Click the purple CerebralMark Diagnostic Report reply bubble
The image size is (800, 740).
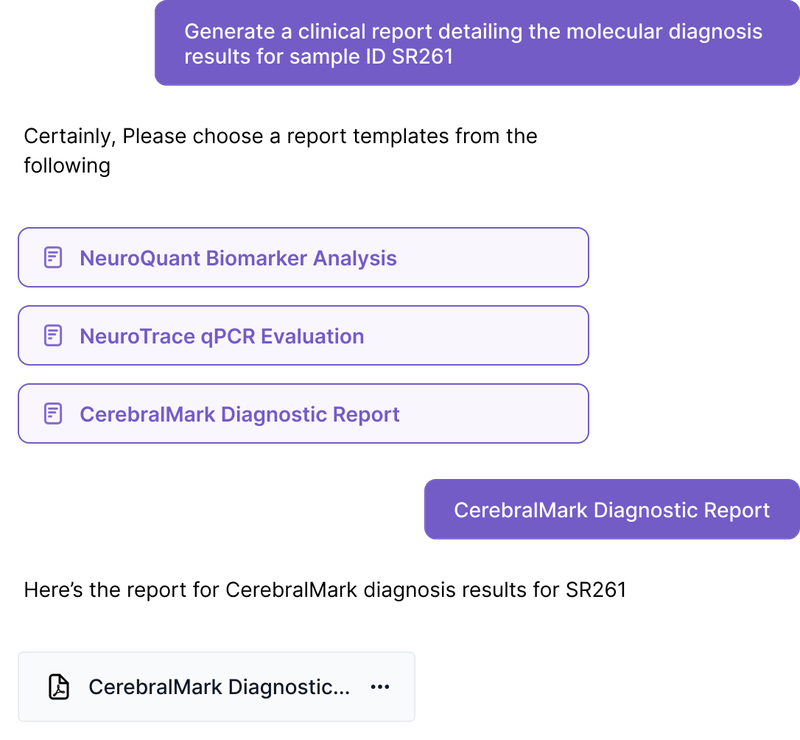[611, 510]
